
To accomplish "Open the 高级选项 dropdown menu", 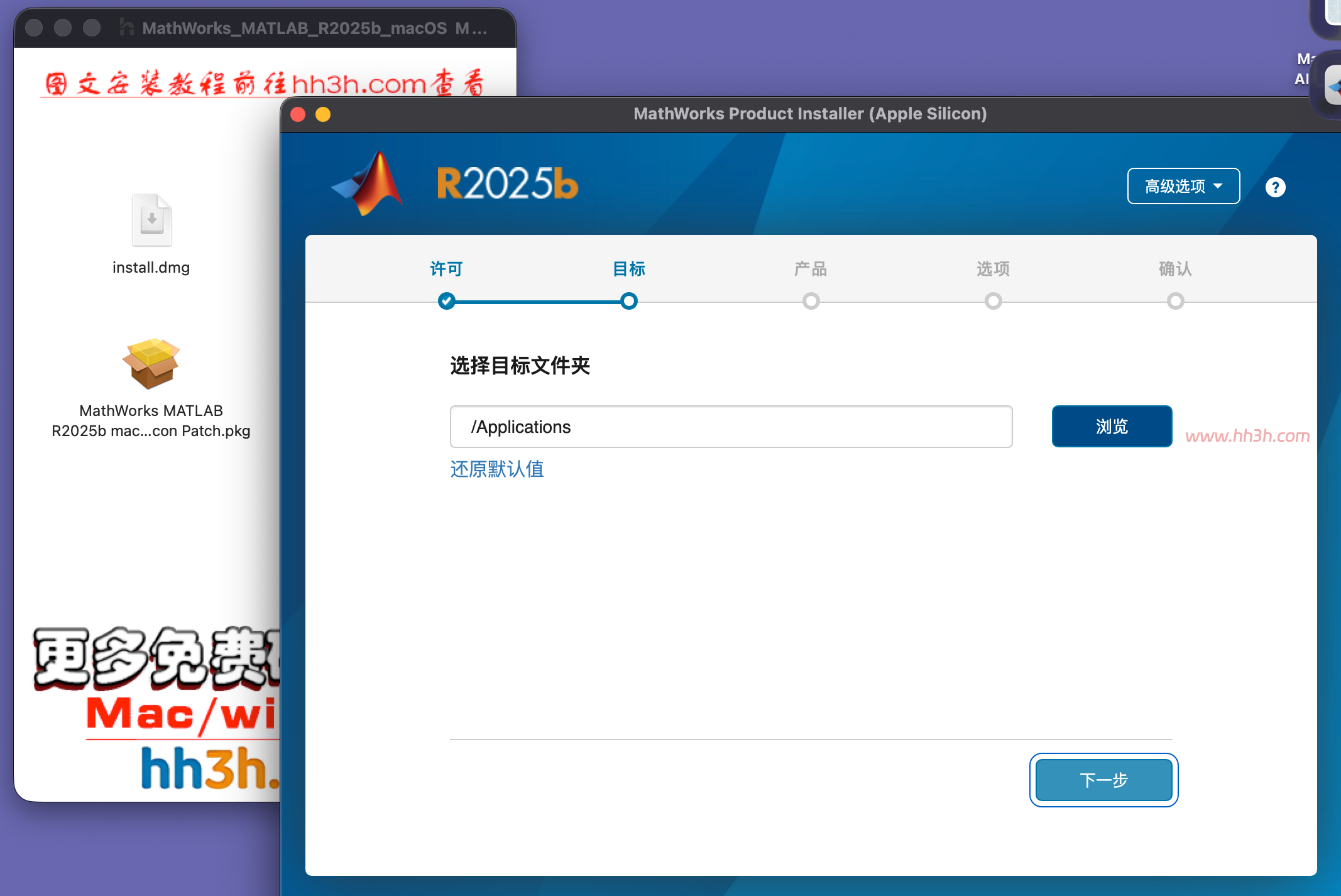I will tap(1183, 186).
